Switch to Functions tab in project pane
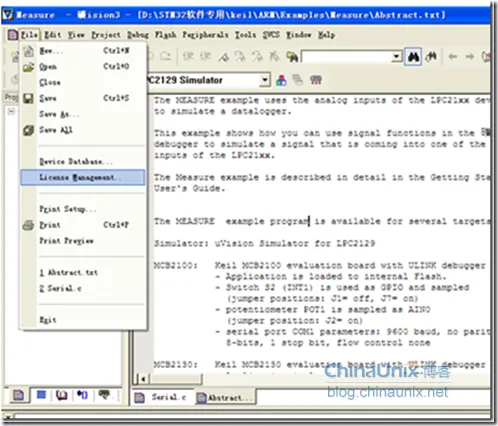This screenshot has height=426, width=498. click(x=82, y=395)
